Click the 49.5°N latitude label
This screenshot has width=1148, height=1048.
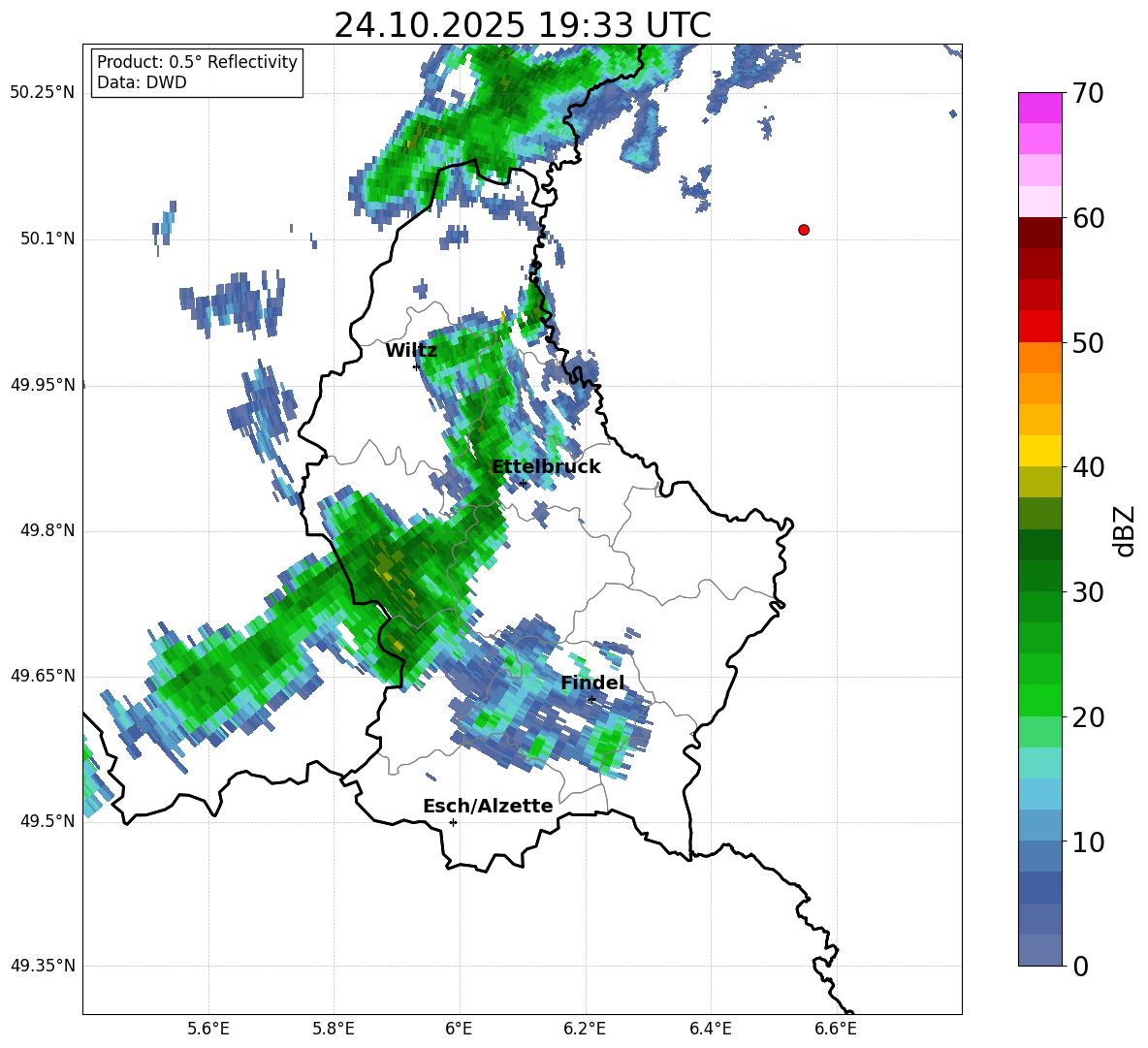48,821
